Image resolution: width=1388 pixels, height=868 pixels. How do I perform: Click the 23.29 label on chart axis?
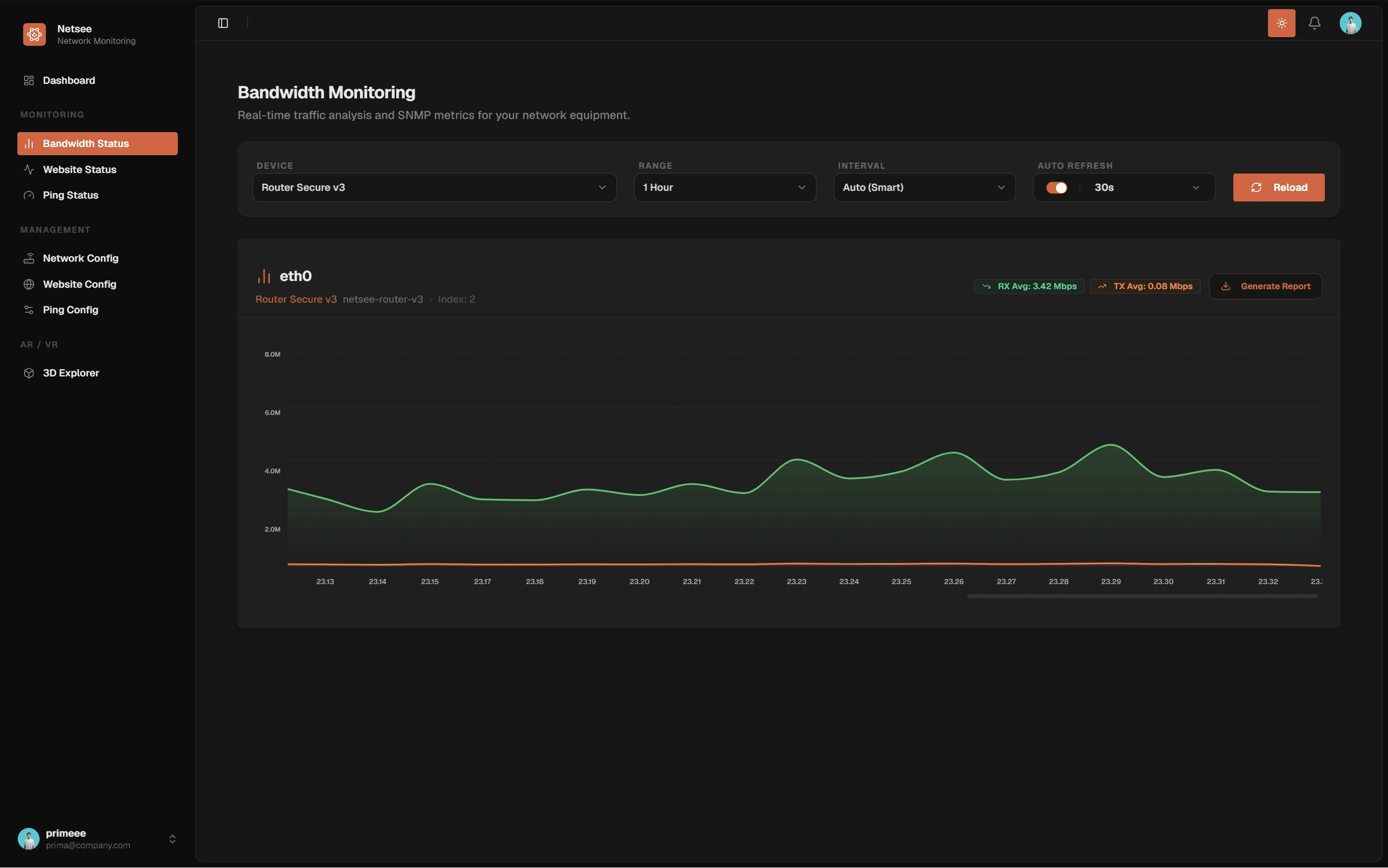1111,582
